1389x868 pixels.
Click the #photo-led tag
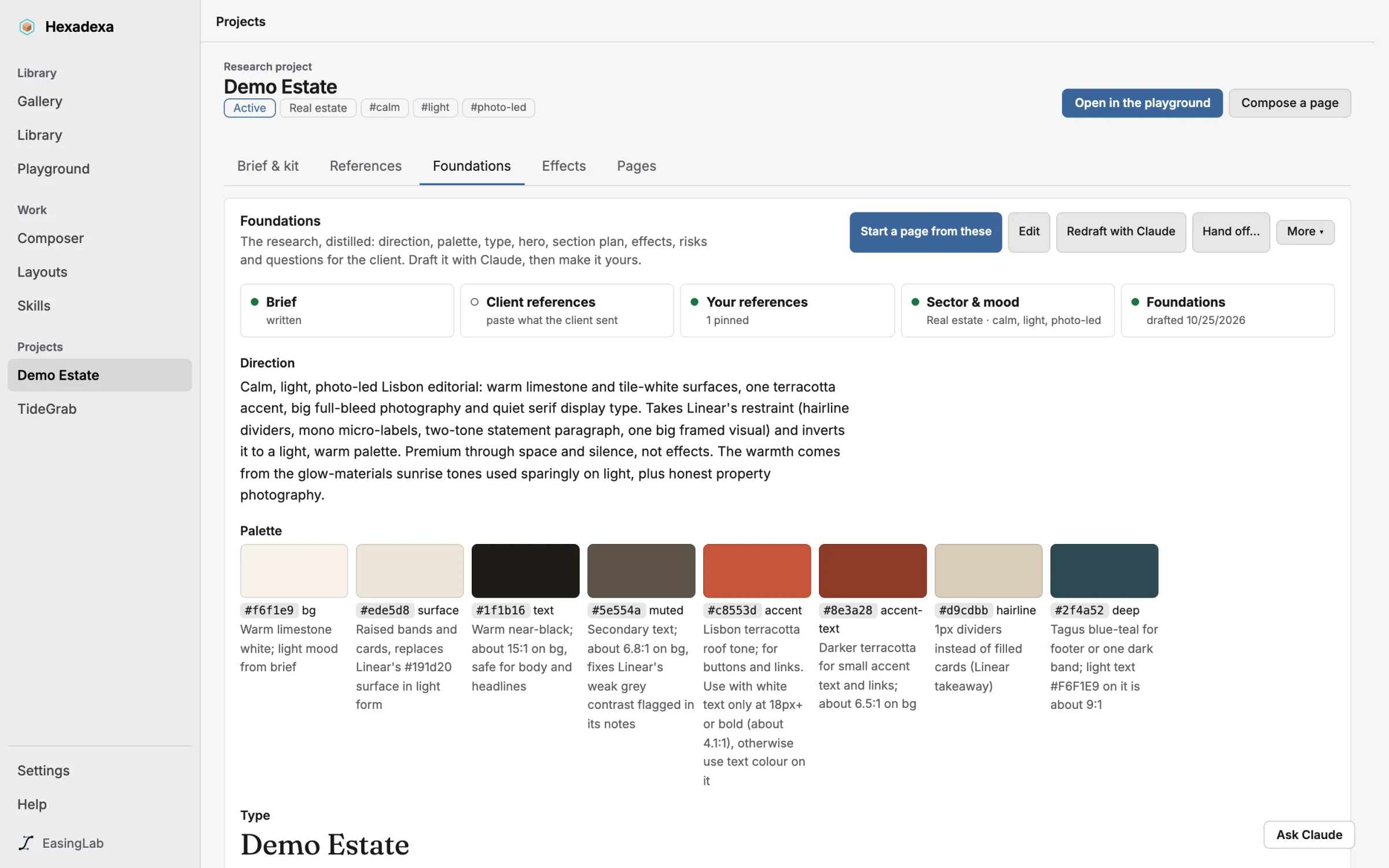[x=498, y=108]
